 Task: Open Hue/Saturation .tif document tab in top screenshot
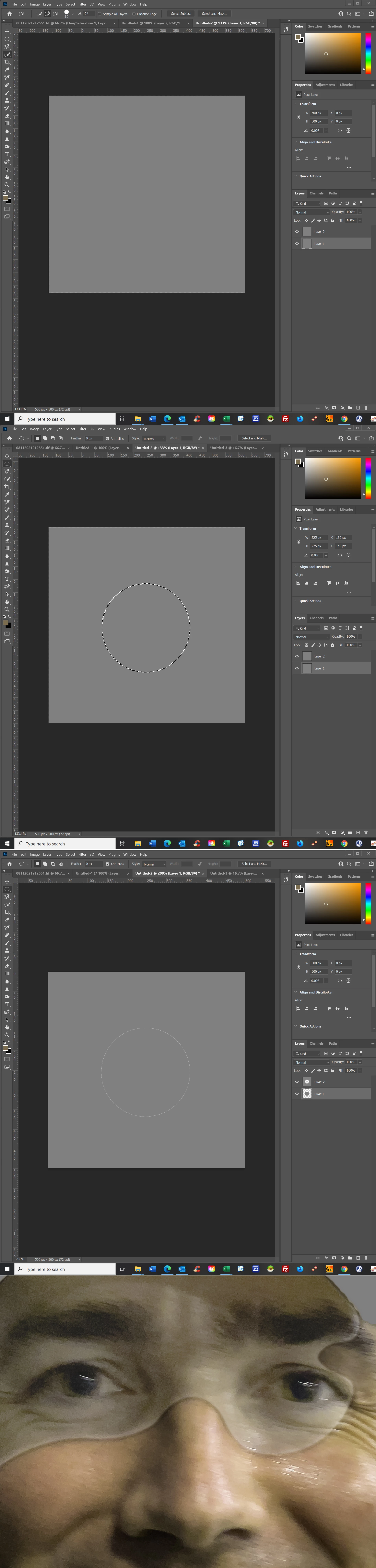pos(63,23)
